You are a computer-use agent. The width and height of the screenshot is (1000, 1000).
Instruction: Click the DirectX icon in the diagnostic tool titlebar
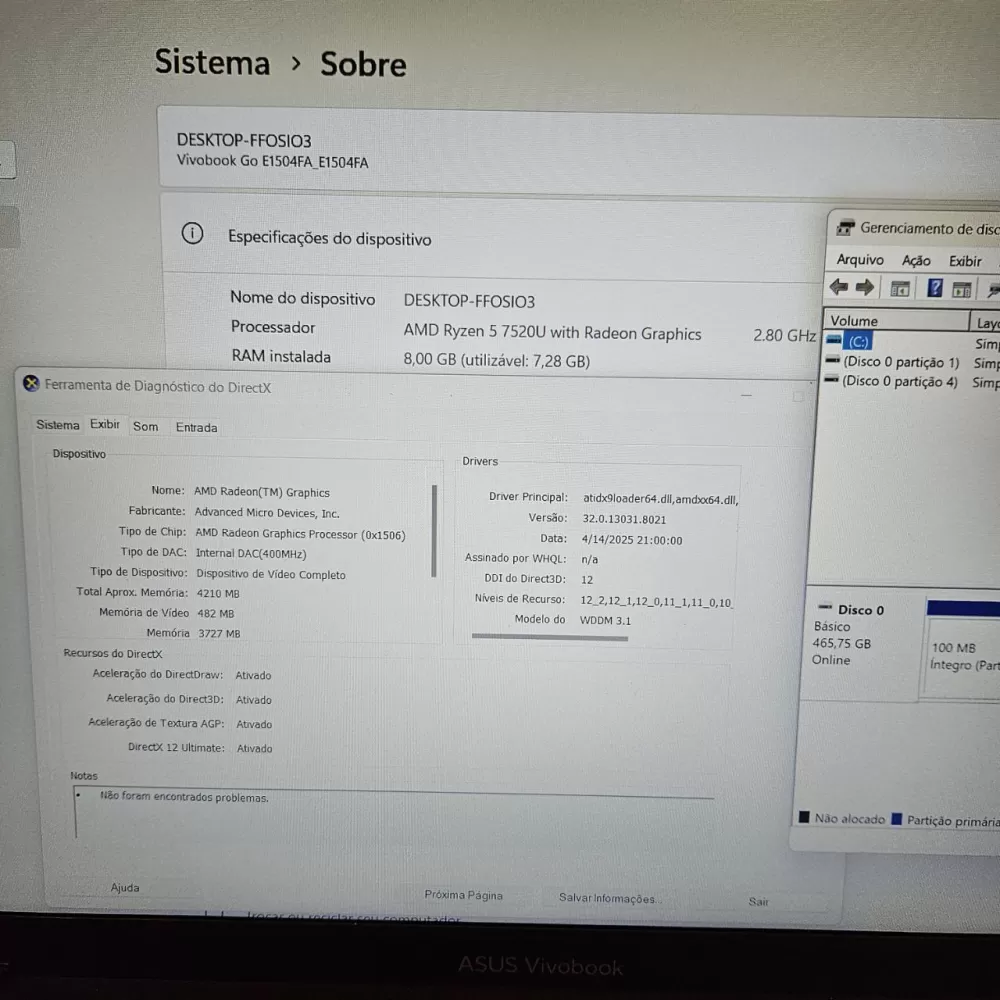(x=31, y=383)
